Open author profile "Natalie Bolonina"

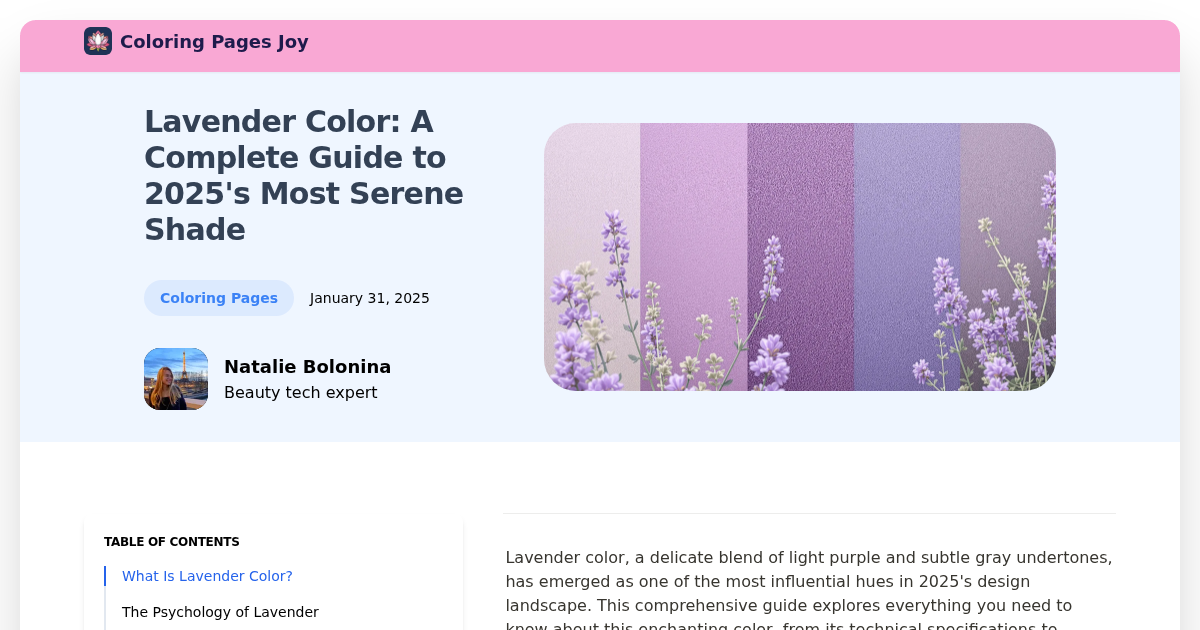click(308, 366)
